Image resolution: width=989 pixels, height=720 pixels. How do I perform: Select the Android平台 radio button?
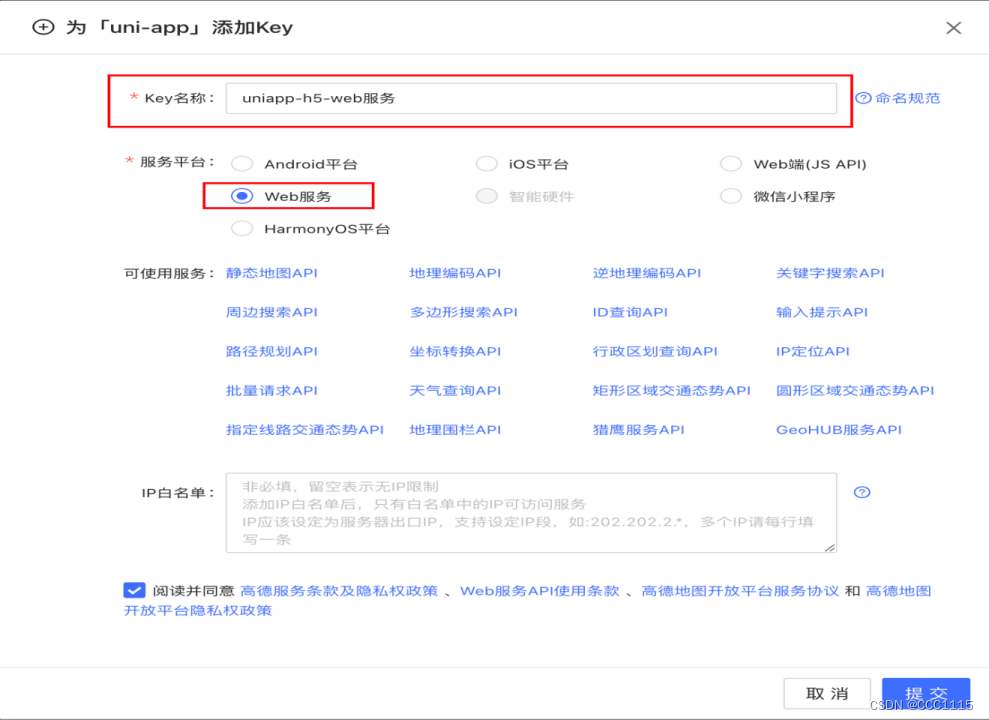coord(242,164)
